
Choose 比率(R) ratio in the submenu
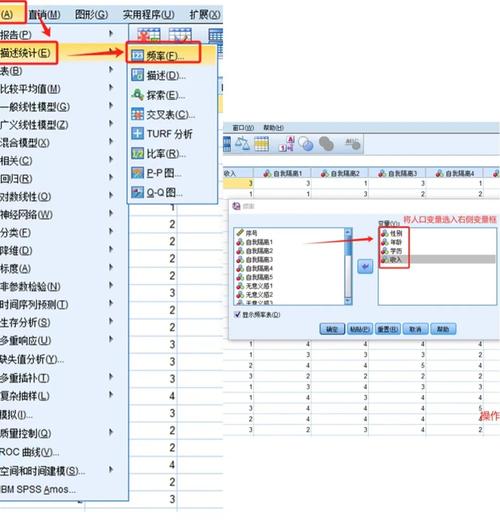158,153
